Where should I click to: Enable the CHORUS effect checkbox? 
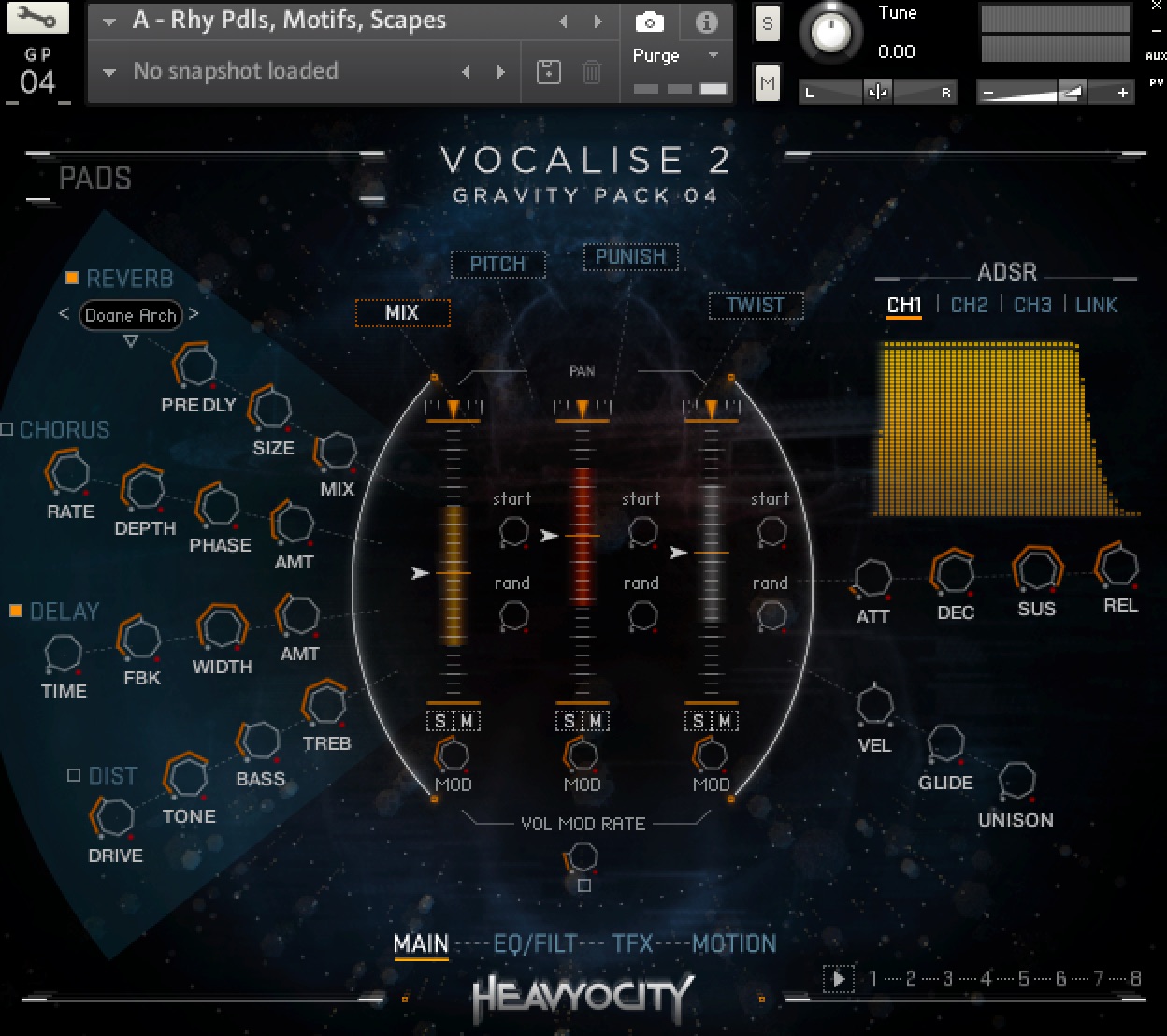(7, 429)
